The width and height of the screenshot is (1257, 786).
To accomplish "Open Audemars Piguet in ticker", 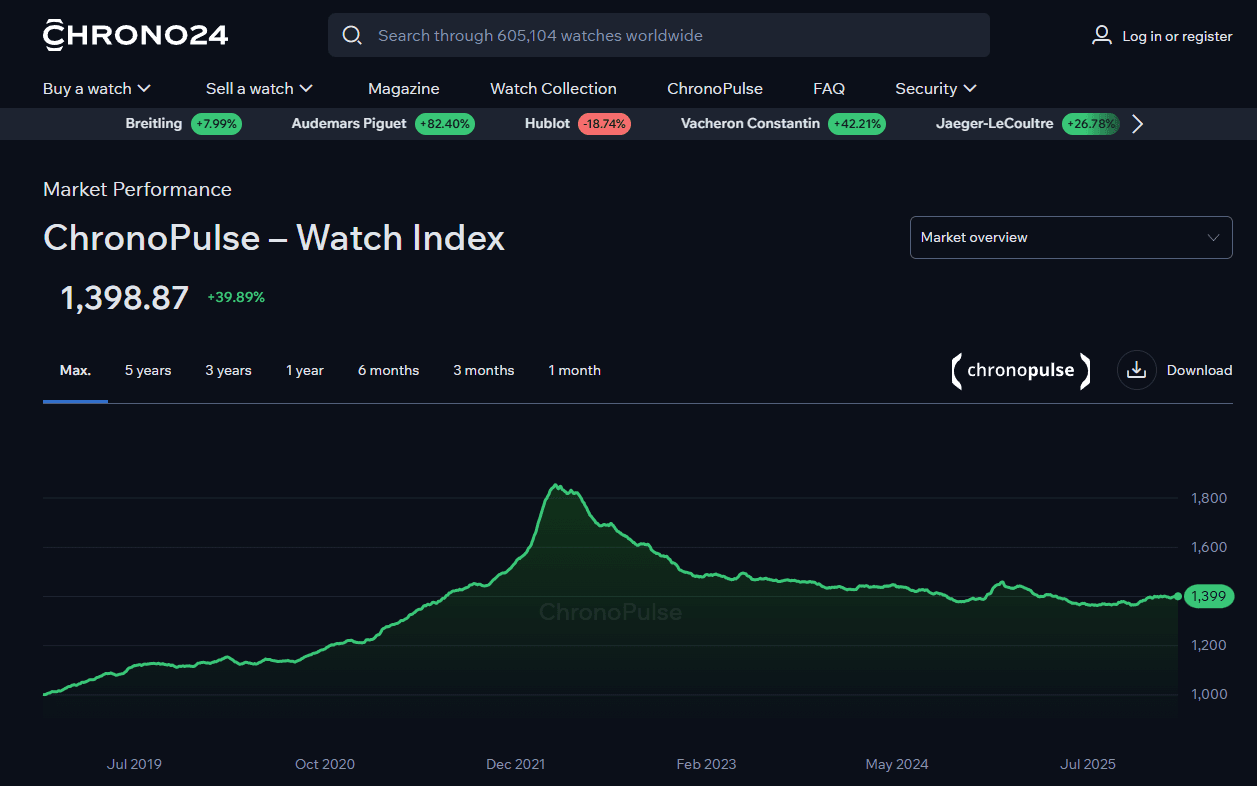I will click(x=349, y=124).
